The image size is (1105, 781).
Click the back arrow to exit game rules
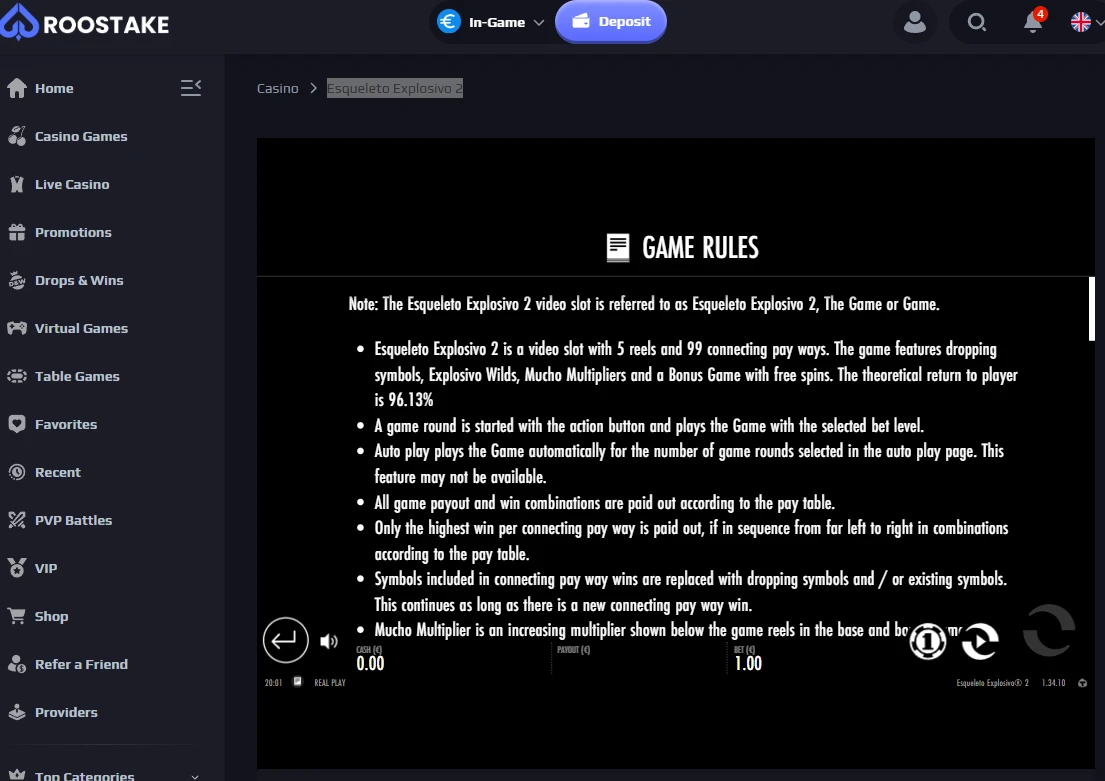pyautogui.click(x=285, y=640)
